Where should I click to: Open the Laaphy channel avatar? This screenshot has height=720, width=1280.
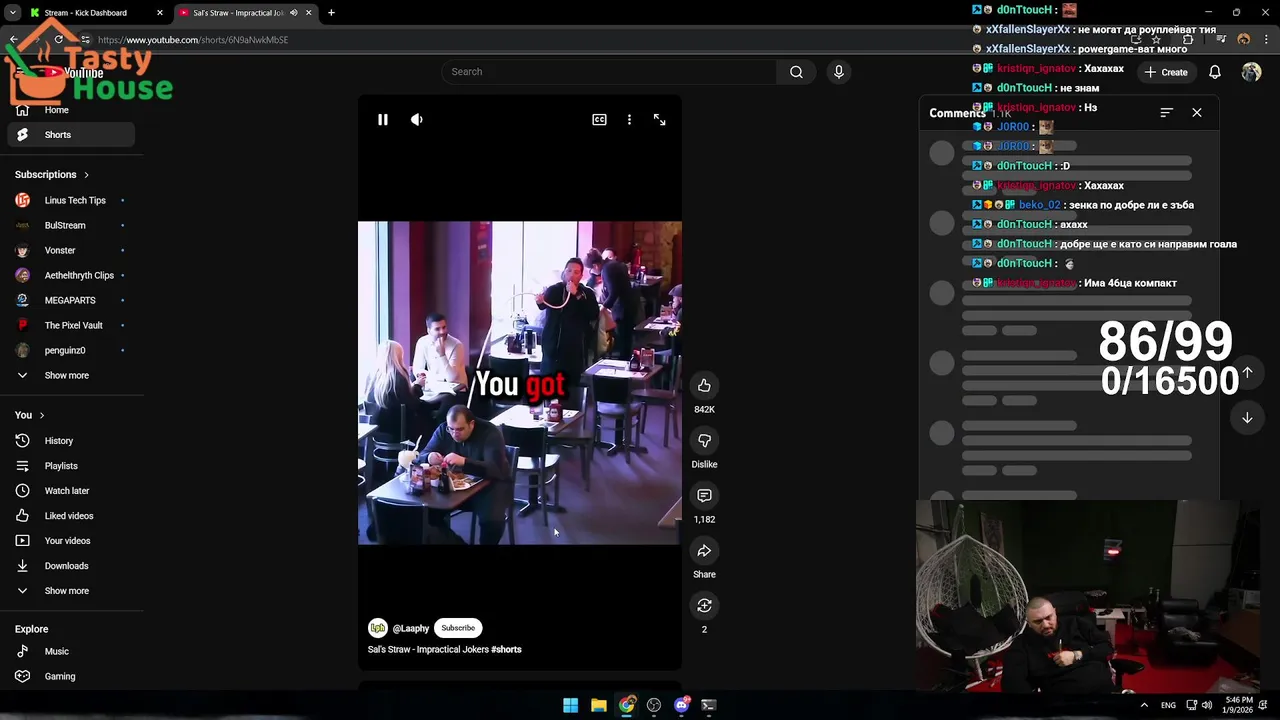click(377, 628)
